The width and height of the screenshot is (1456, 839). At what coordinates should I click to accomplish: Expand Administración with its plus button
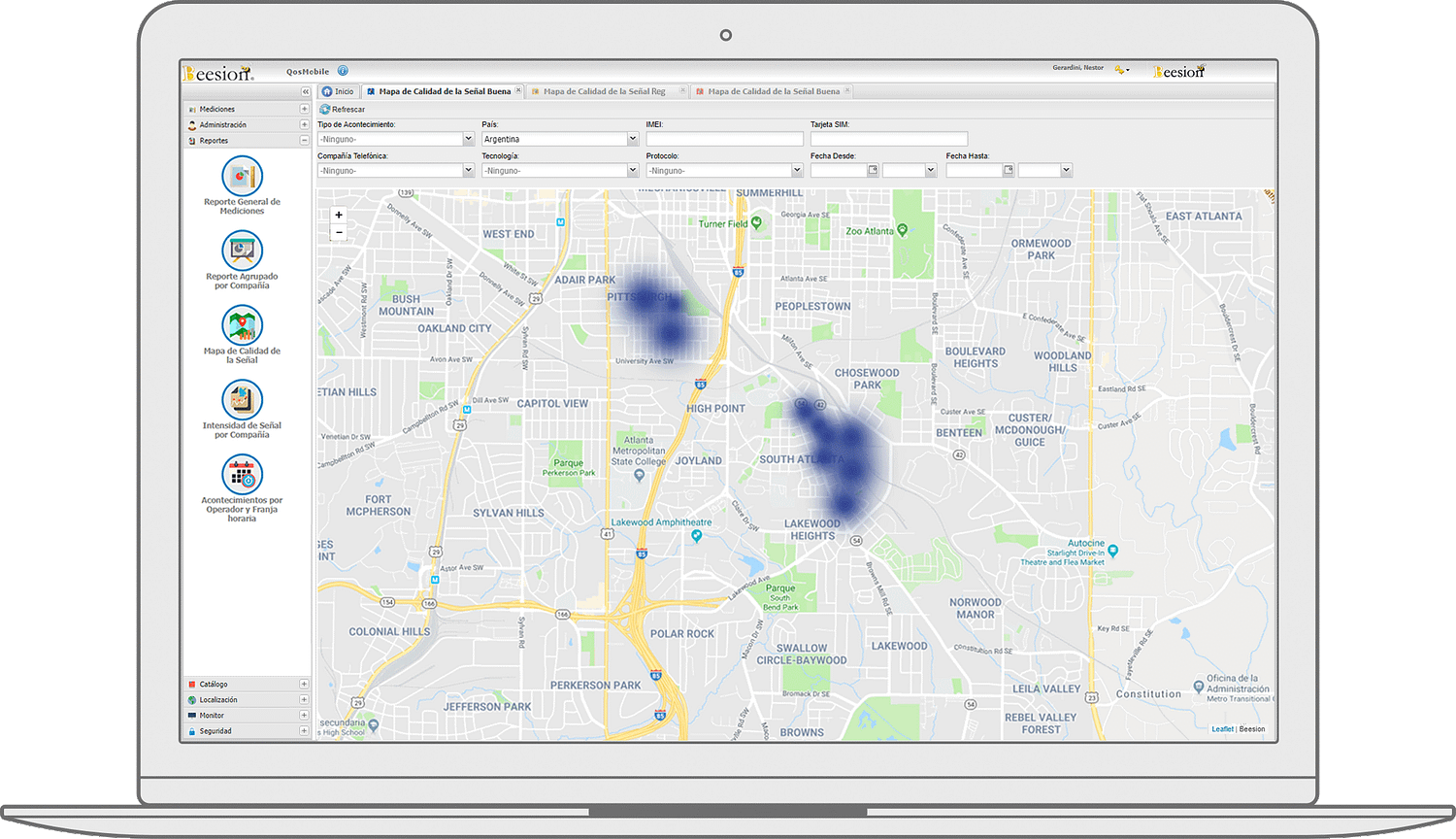click(x=304, y=124)
